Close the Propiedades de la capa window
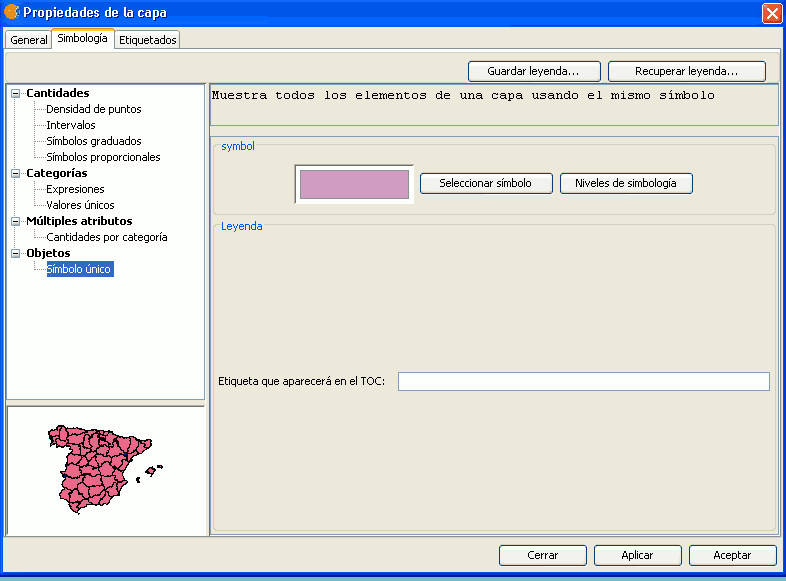The height and width of the screenshot is (581, 786). pos(772,13)
